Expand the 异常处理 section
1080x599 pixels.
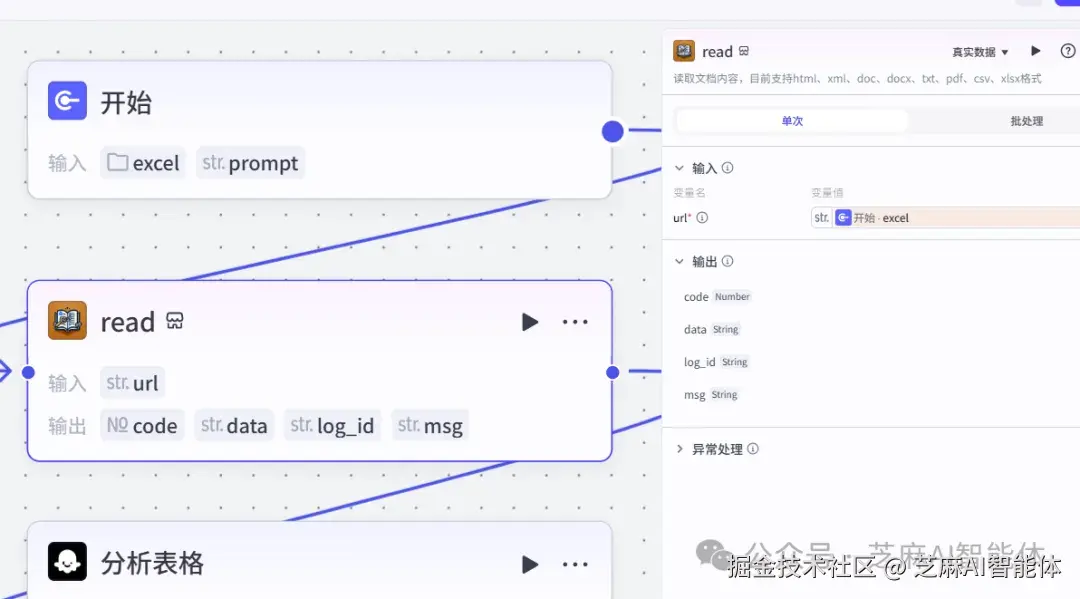(x=683, y=448)
